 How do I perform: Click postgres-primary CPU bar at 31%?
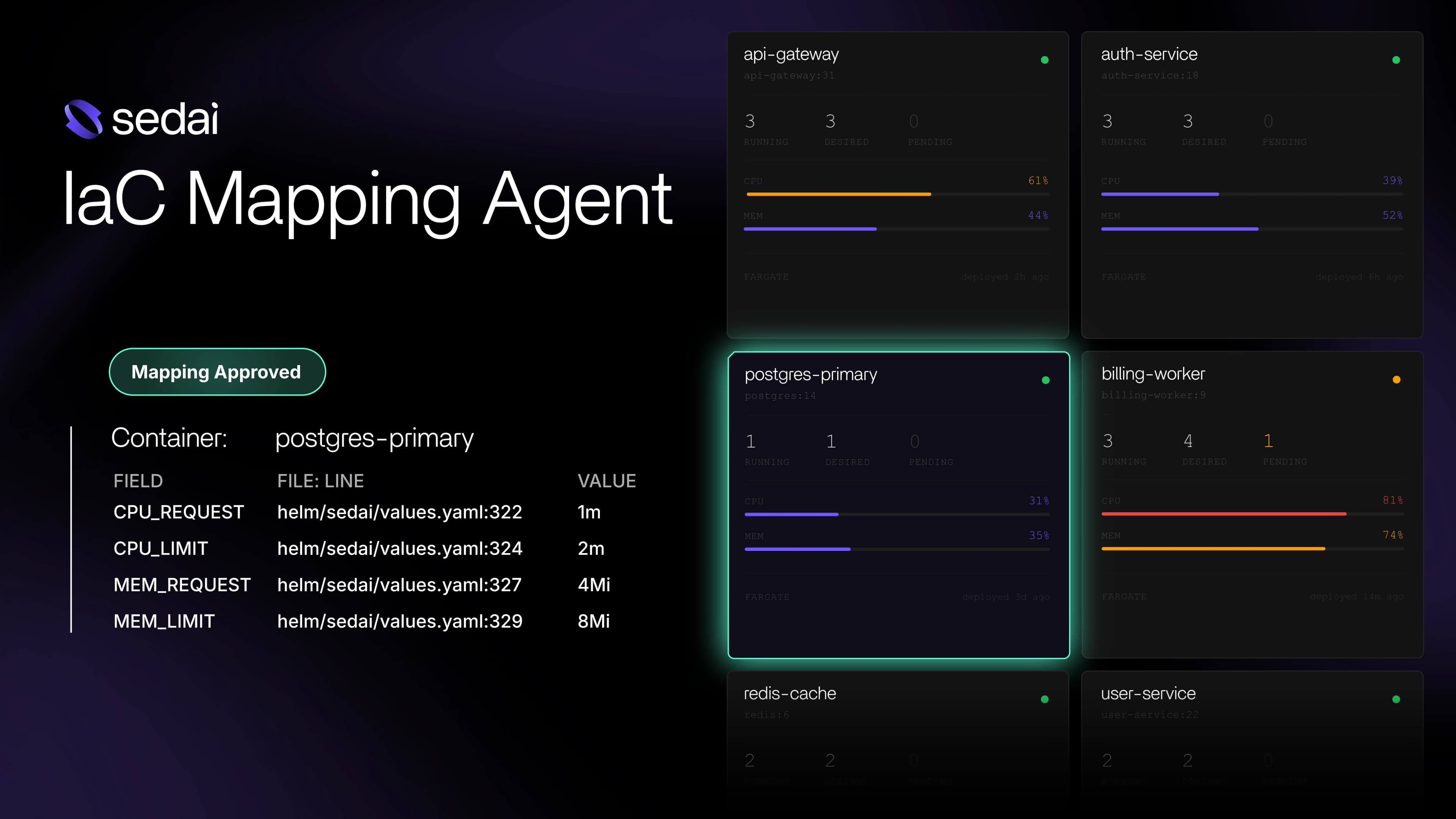tap(897, 515)
